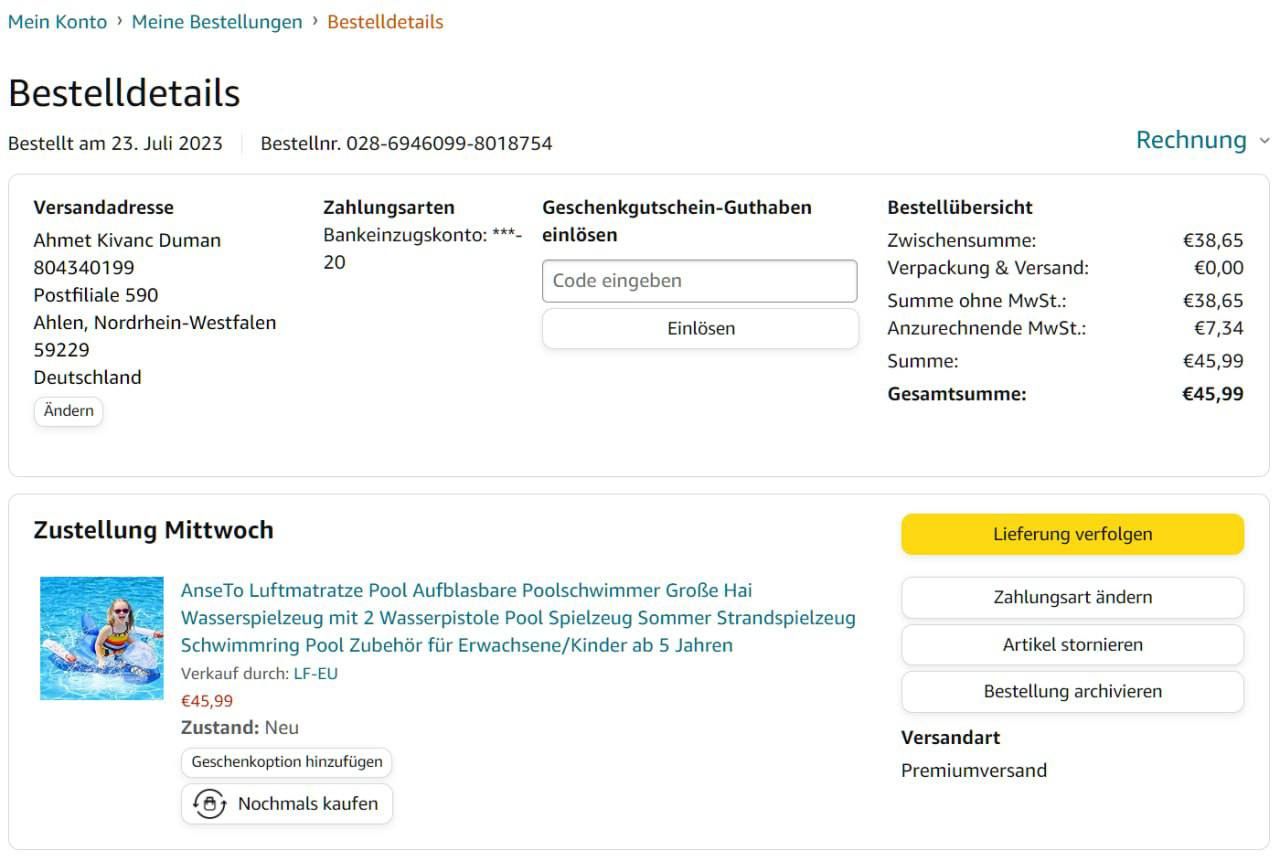This screenshot has height=861, width=1280.
Task: Select Zahlungsart ändern button
Action: (x=1072, y=598)
